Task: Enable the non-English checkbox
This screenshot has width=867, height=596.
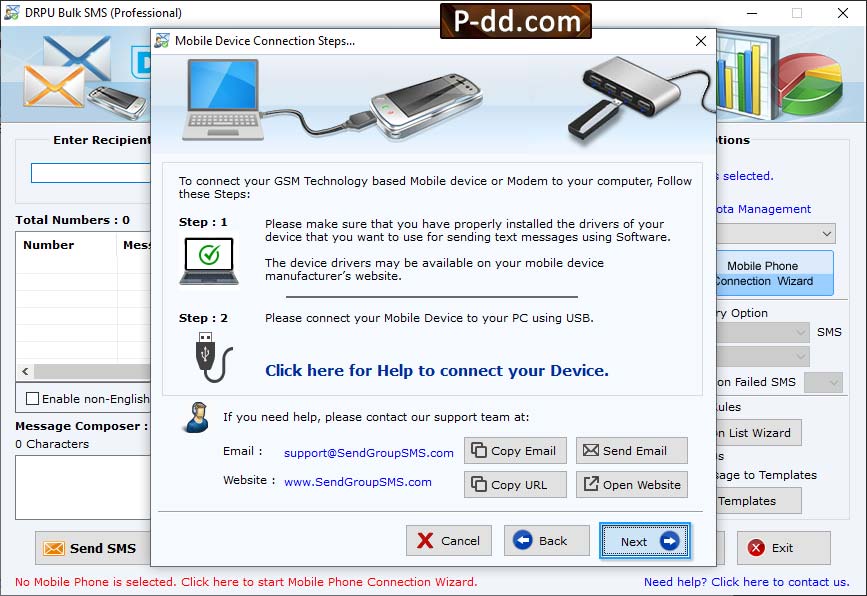Action: [33, 398]
